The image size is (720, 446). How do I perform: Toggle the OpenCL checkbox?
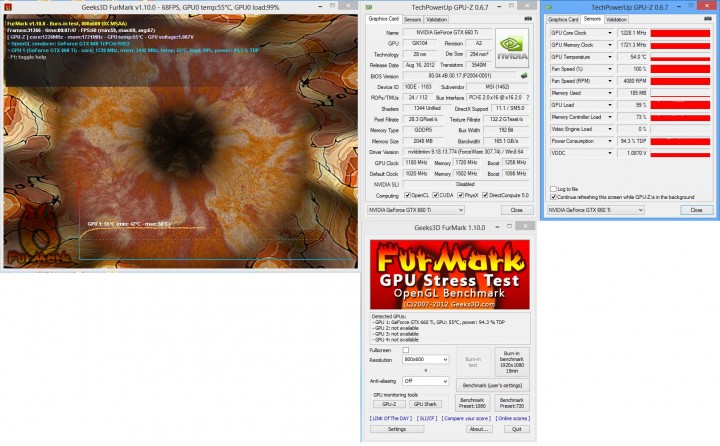407,195
